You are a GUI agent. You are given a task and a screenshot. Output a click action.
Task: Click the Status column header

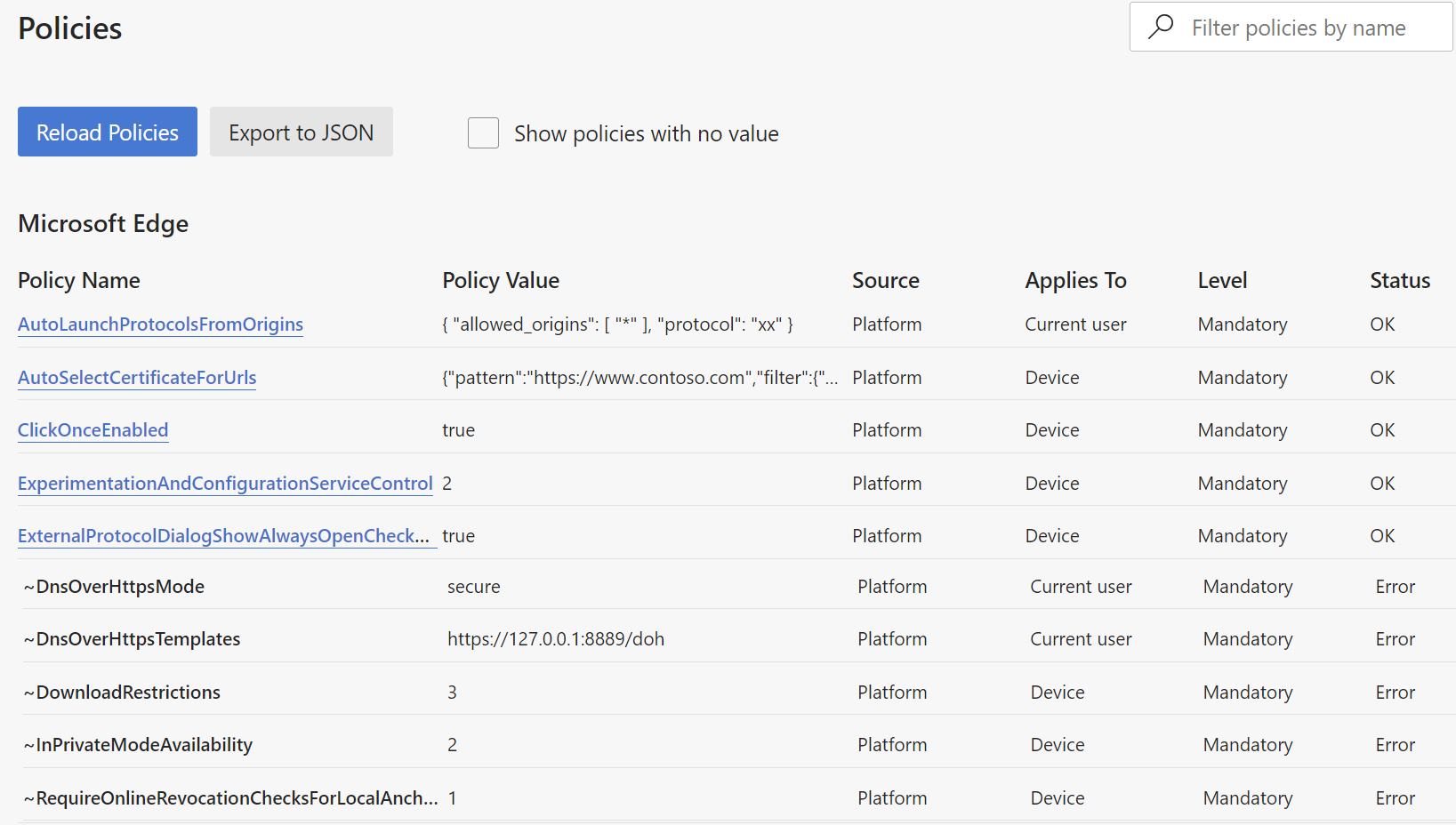(x=1400, y=281)
